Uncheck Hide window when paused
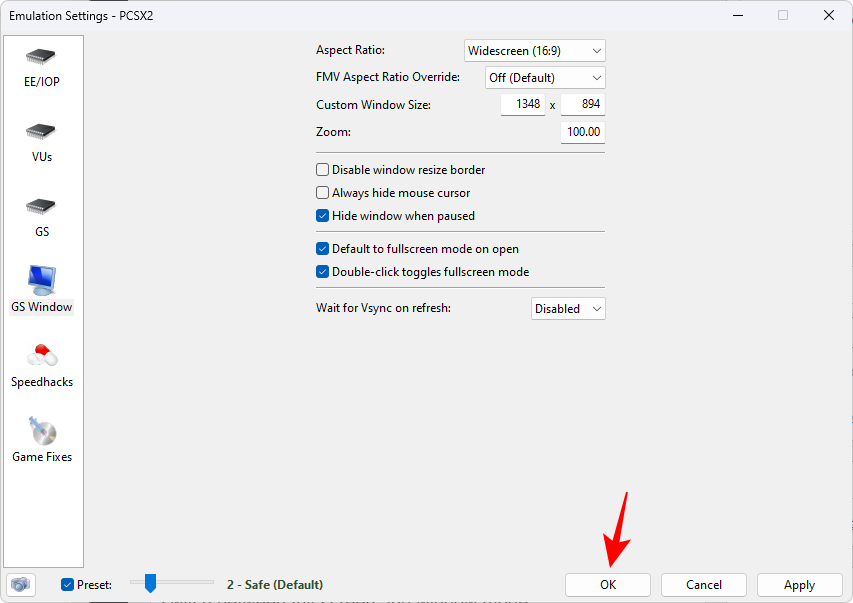This screenshot has height=603, width=853. coord(323,216)
